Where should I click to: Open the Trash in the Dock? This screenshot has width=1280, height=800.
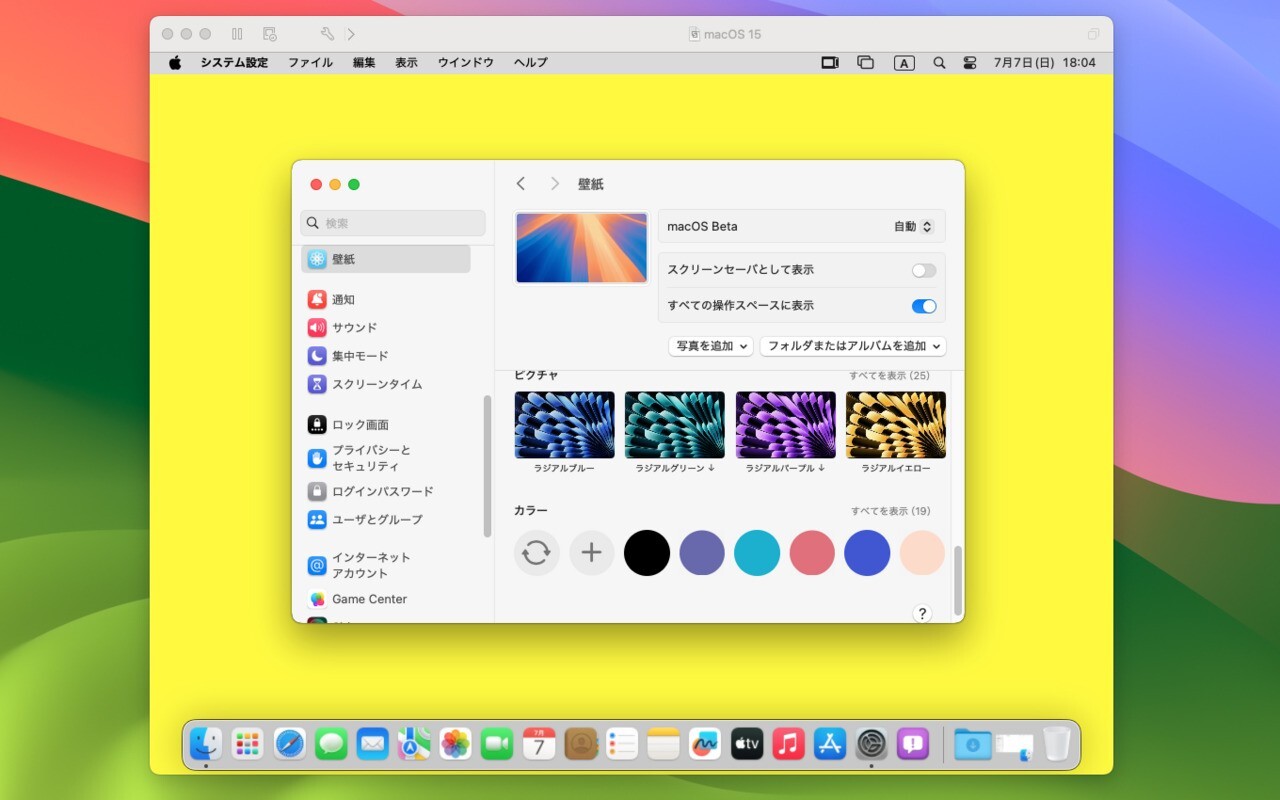click(1056, 743)
